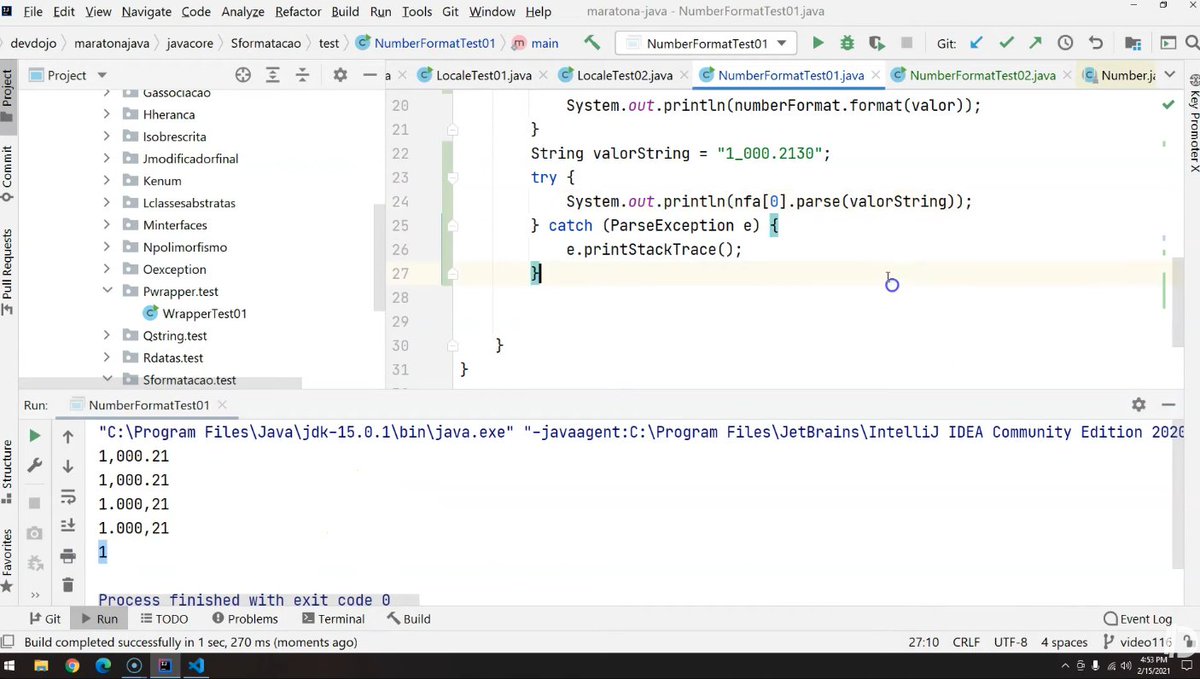Image resolution: width=1200 pixels, height=679 pixels.
Task: Click the Print icon in Run panel
Action: point(68,556)
